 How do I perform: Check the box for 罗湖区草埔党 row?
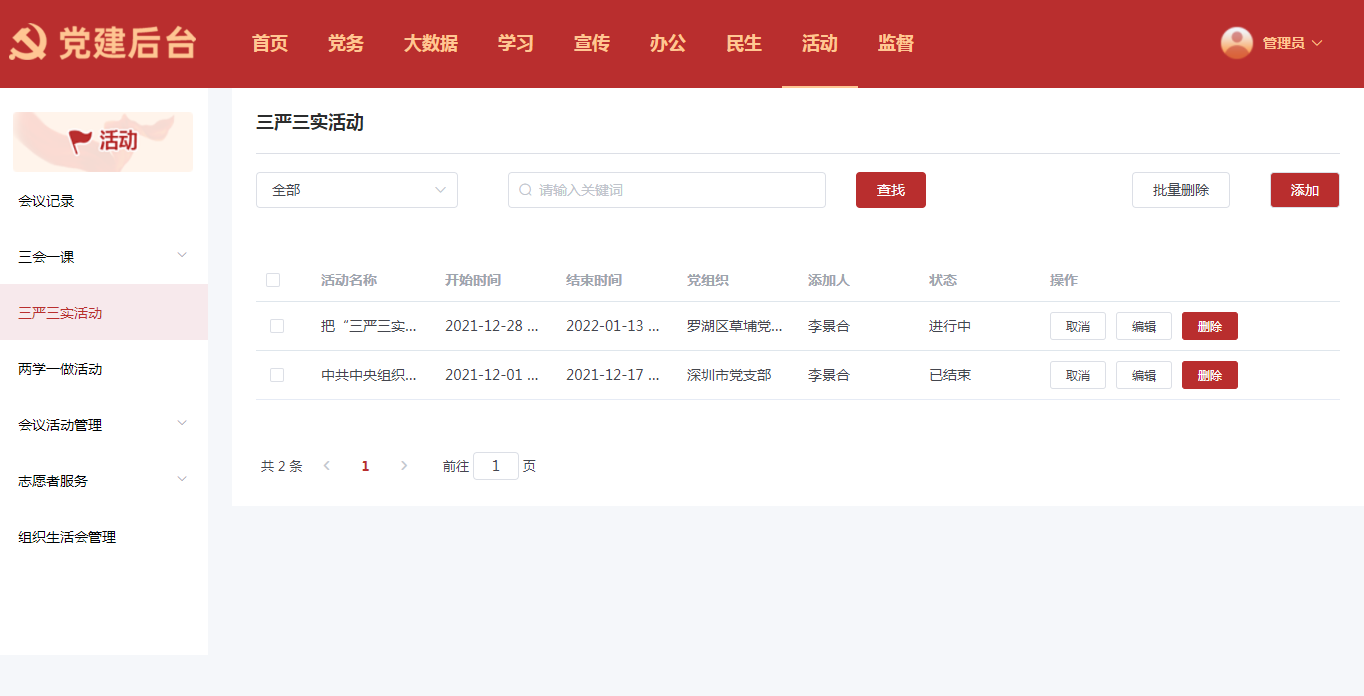pyautogui.click(x=277, y=326)
